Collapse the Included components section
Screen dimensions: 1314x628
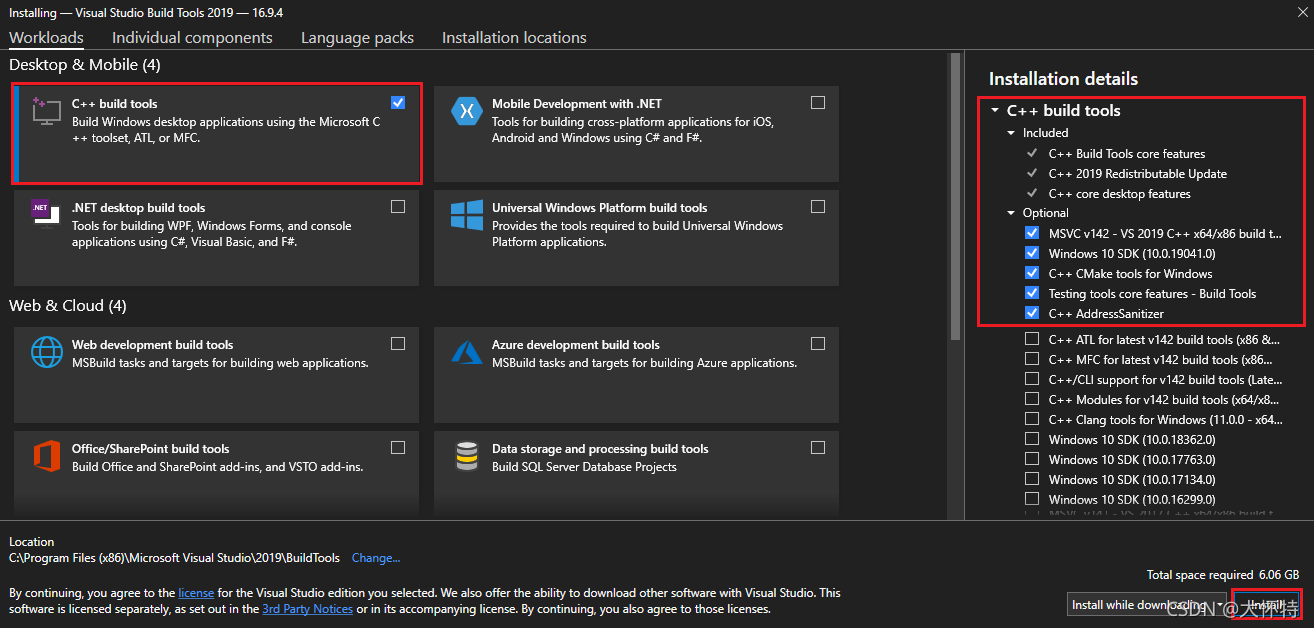tap(1011, 133)
